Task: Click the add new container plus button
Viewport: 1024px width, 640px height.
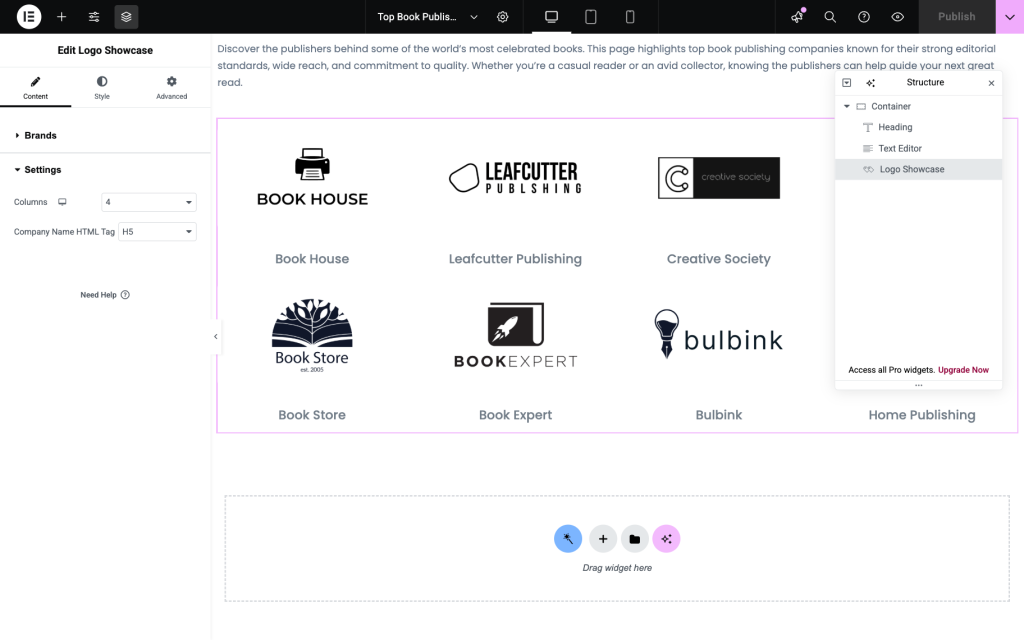Action: tap(603, 539)
